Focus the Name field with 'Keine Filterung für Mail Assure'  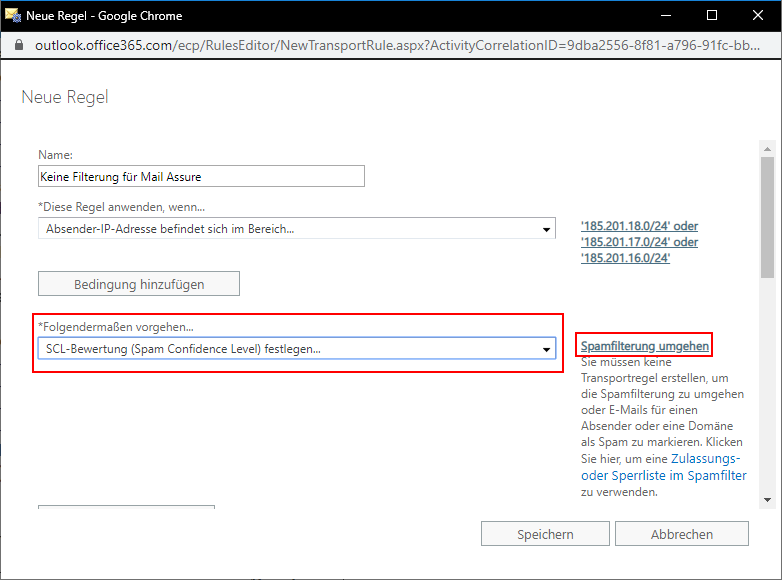point(201,177)
